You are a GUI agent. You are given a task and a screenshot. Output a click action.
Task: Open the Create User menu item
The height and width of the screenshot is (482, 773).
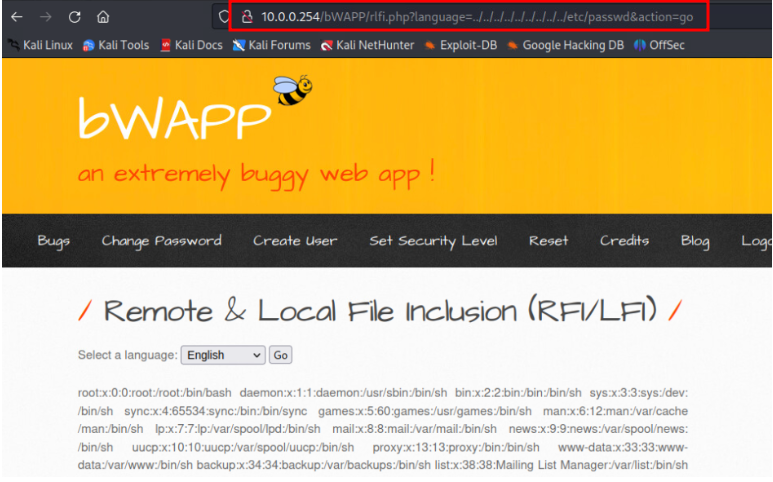295,241
